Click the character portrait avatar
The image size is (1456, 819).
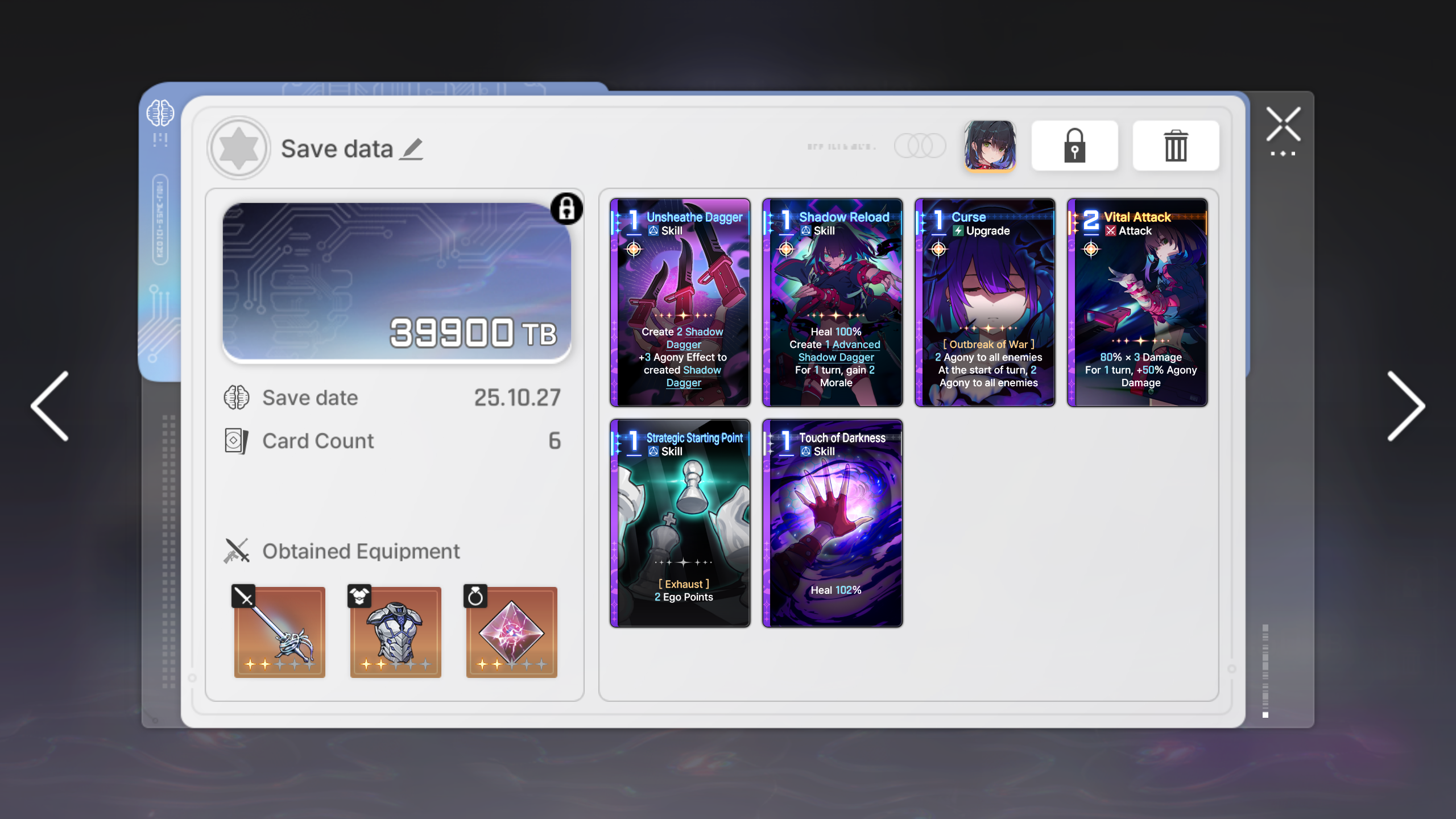point(990,146)
